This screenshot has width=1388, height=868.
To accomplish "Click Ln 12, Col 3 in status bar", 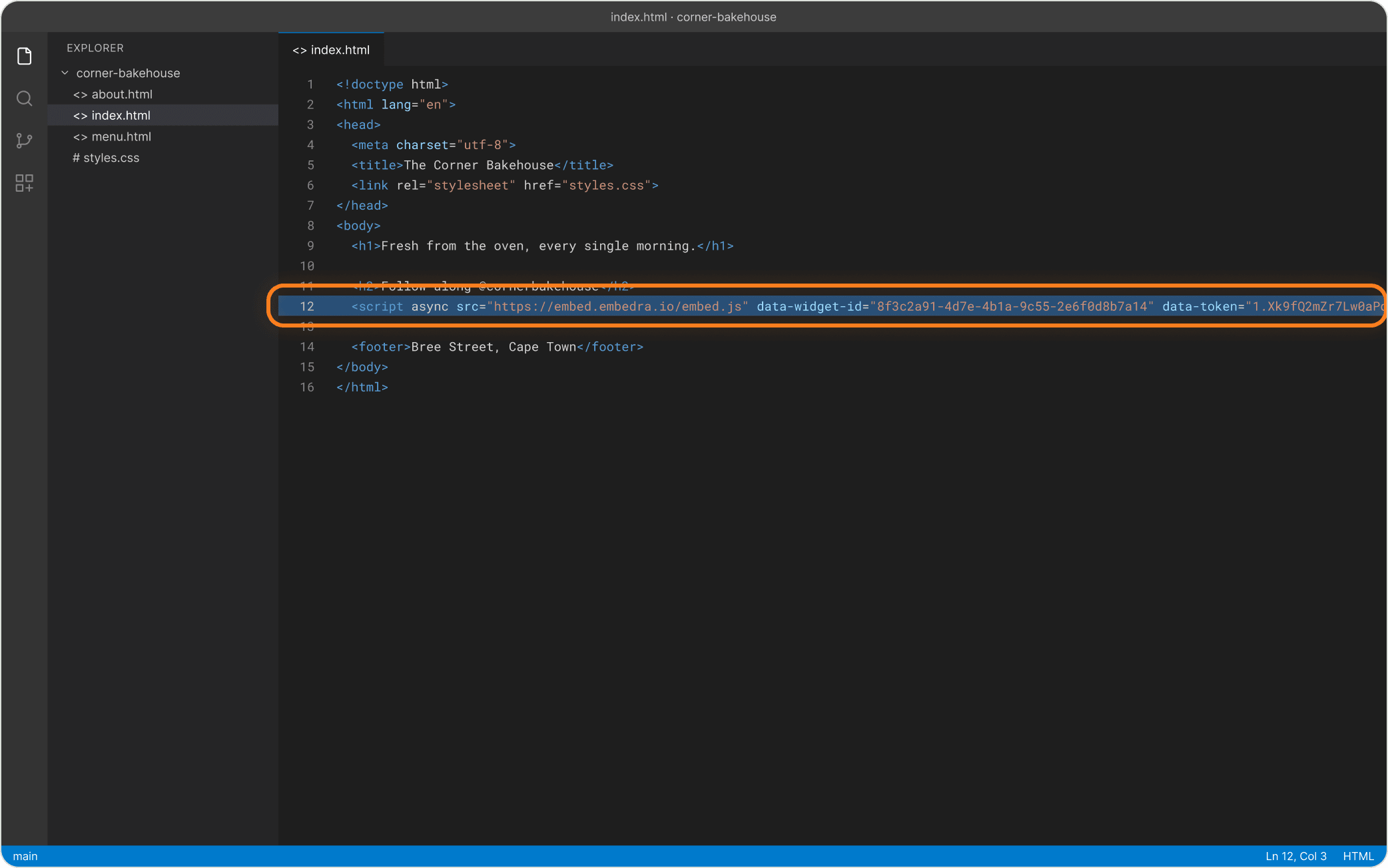I will click(1295, 856).
